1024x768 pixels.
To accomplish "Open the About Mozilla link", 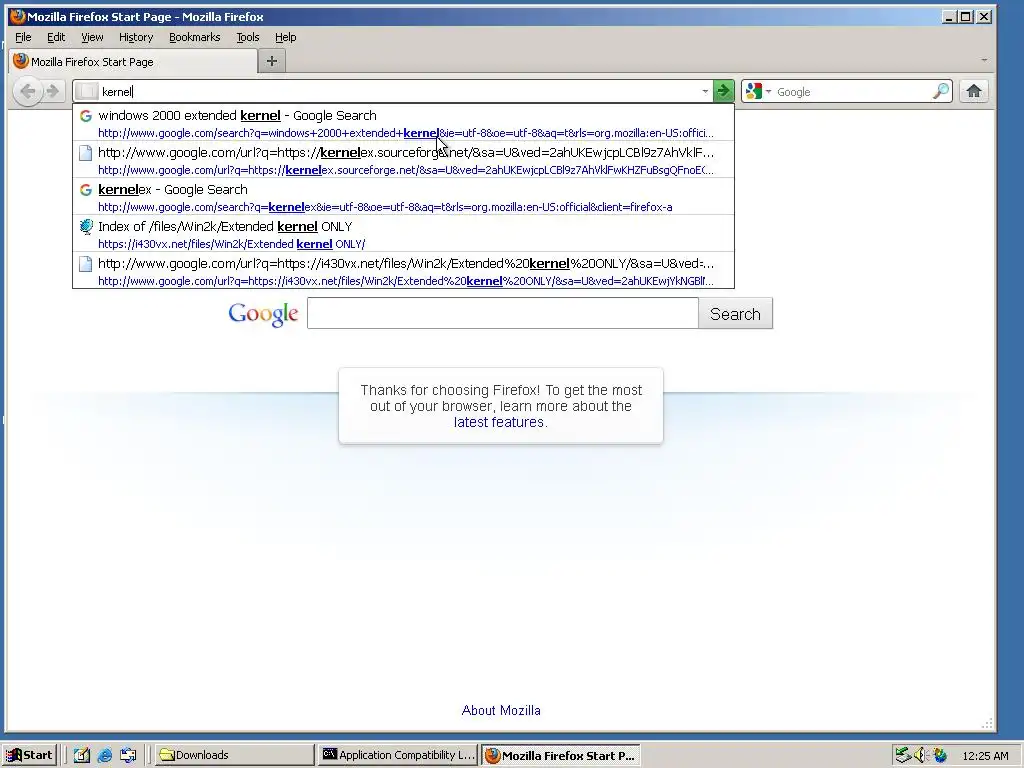I will point(501,710).
